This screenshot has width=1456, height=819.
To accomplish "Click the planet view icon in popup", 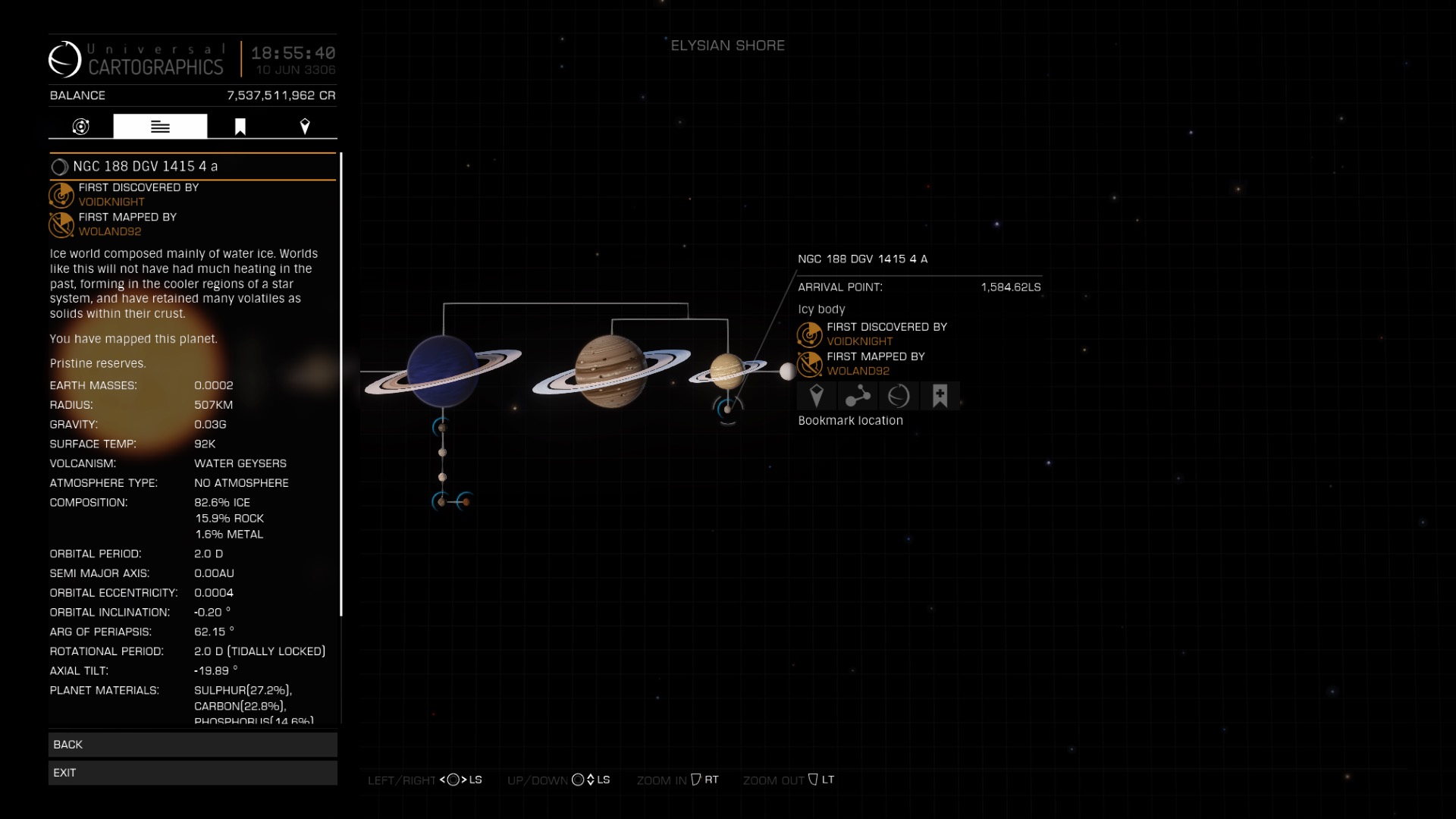I will pyautogui.click(x=899, y=396).
